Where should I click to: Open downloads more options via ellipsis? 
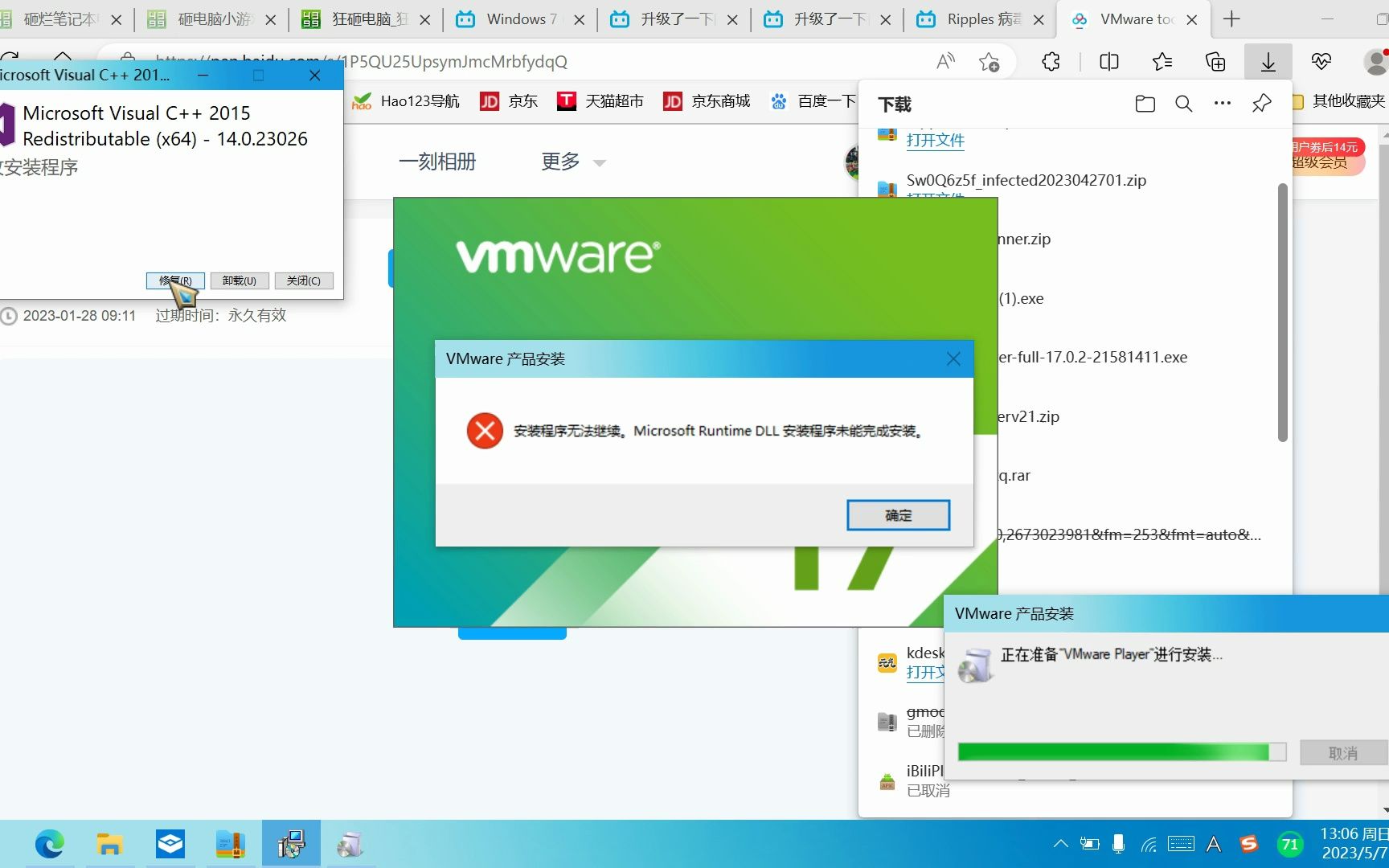point(1222,104)
